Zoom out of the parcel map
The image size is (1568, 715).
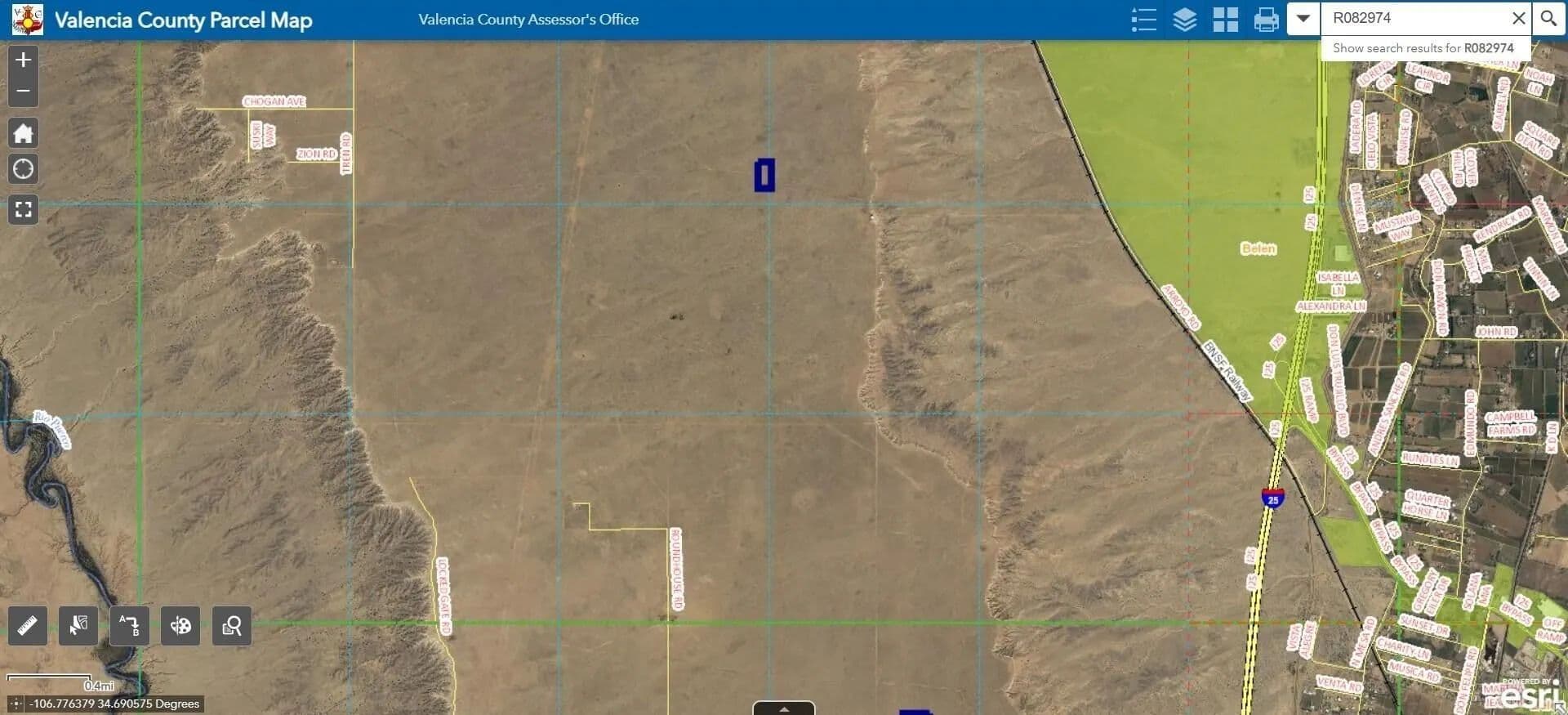click(24, 91)
